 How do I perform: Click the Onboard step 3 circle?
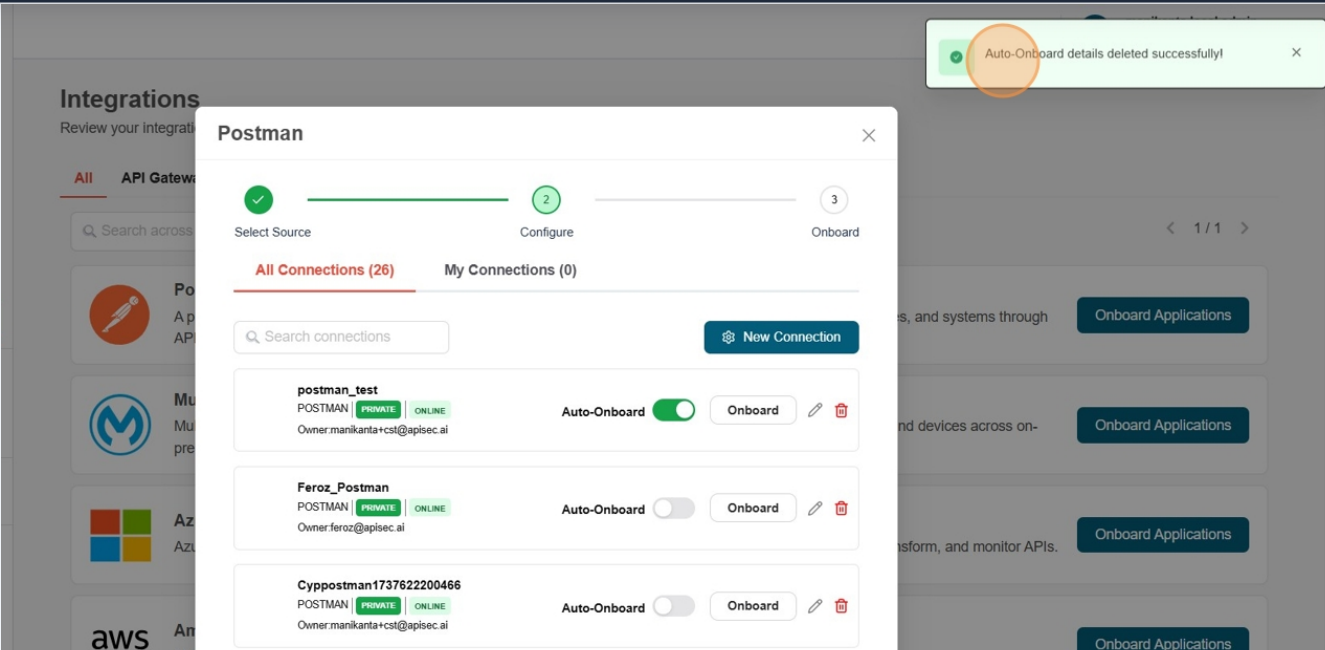[x=833, y=200]
